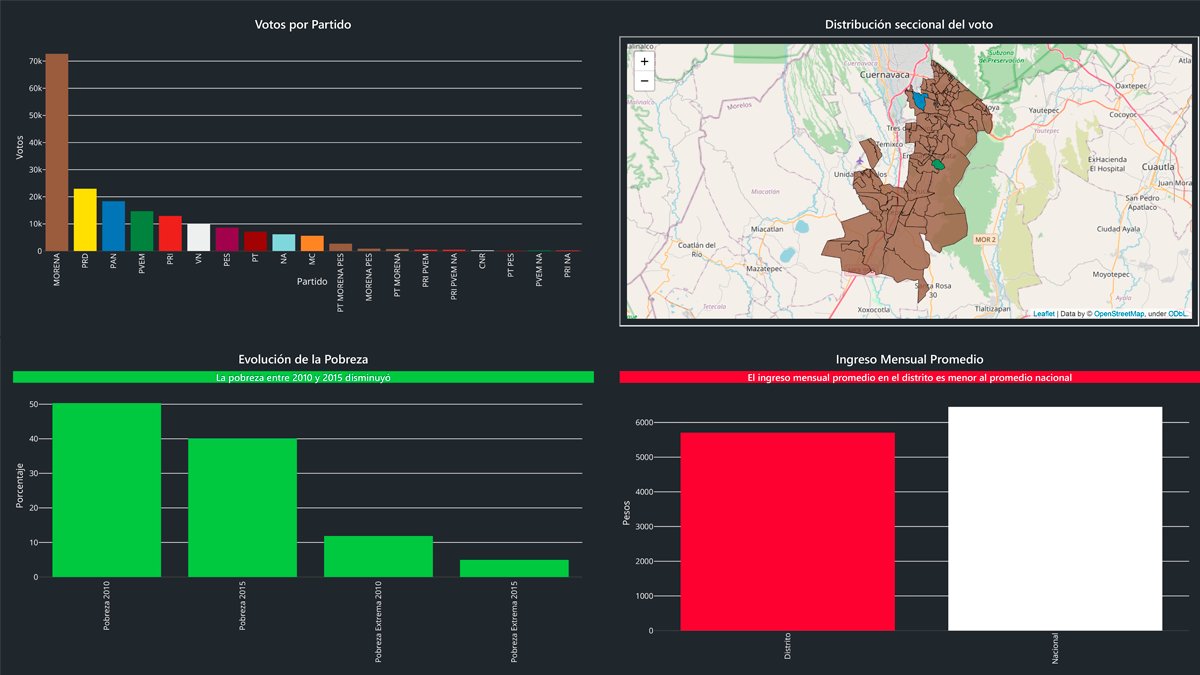Viewport: 1200px width, 675px height.
Task: Click the PT MORENA PES coalition bar
Action: tap(341, 247)
